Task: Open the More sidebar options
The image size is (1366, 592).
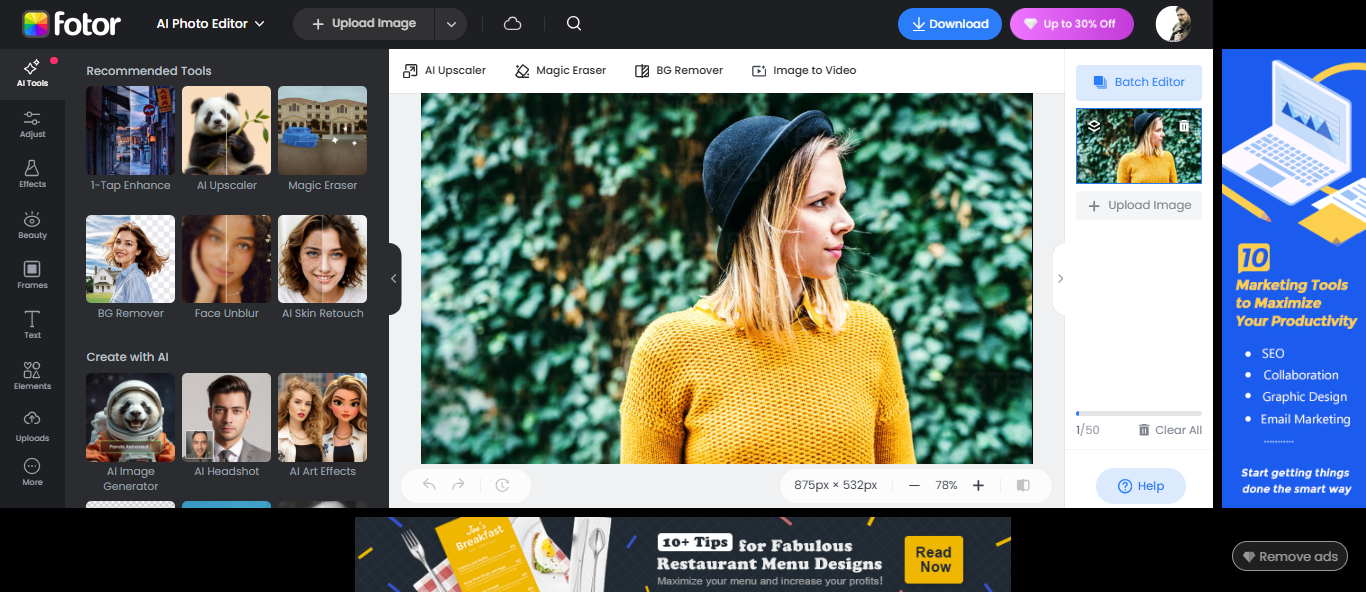Action: pos(32,472)
